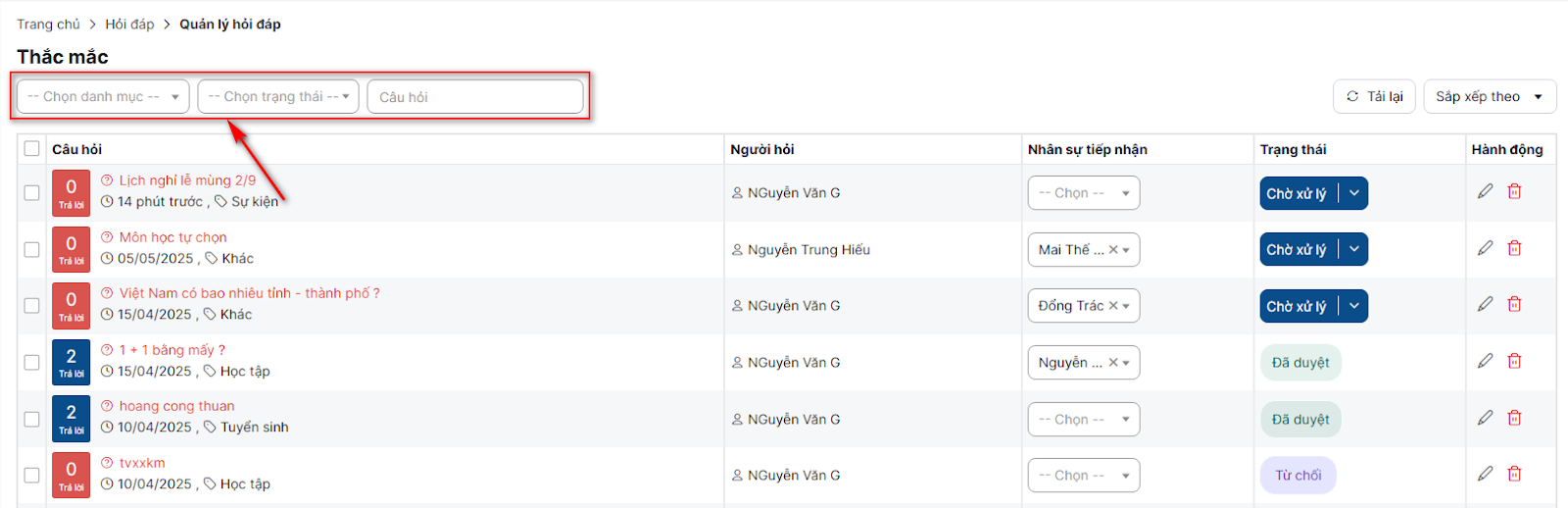This screenshot has width=1568, height=508.
Task: Click trash icon for 'tvxxkm' row
Action: [1514, 474]
